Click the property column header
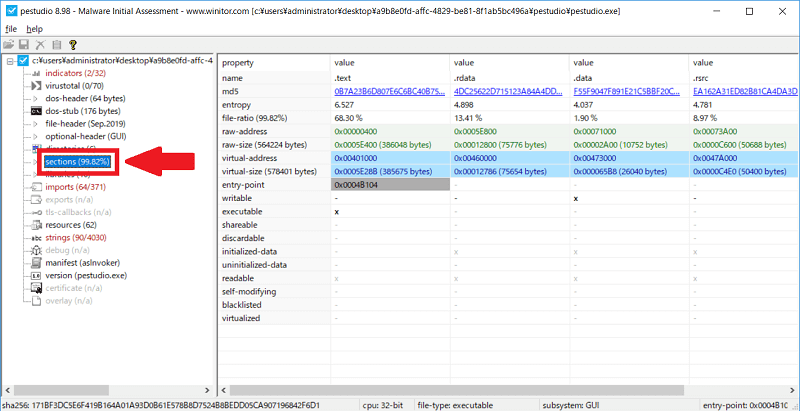 pyautogui.click(x=274, y=63)
